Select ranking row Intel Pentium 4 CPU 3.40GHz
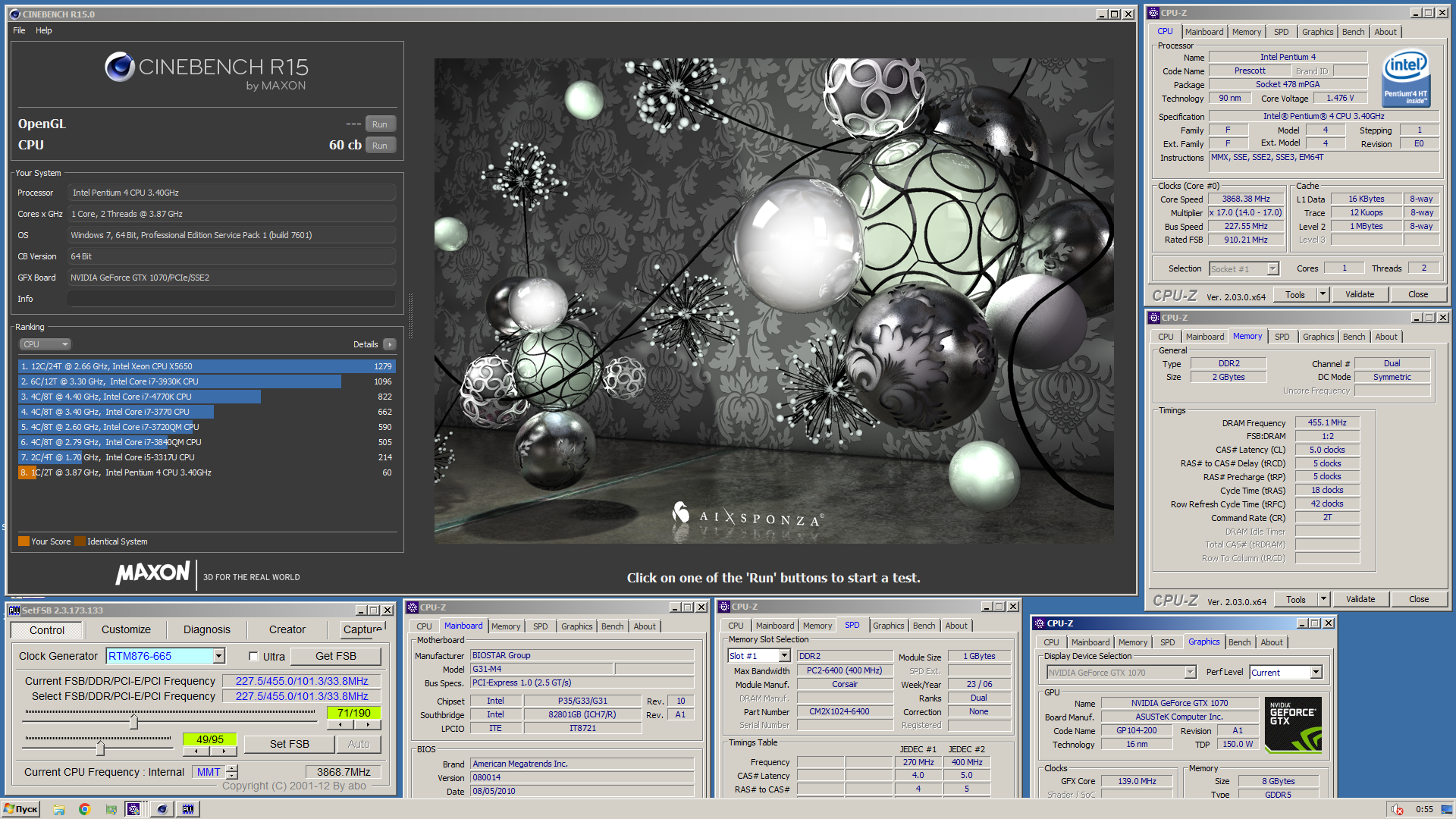The height and width of the screenshot is (819, 1456). tap(206, 472)
